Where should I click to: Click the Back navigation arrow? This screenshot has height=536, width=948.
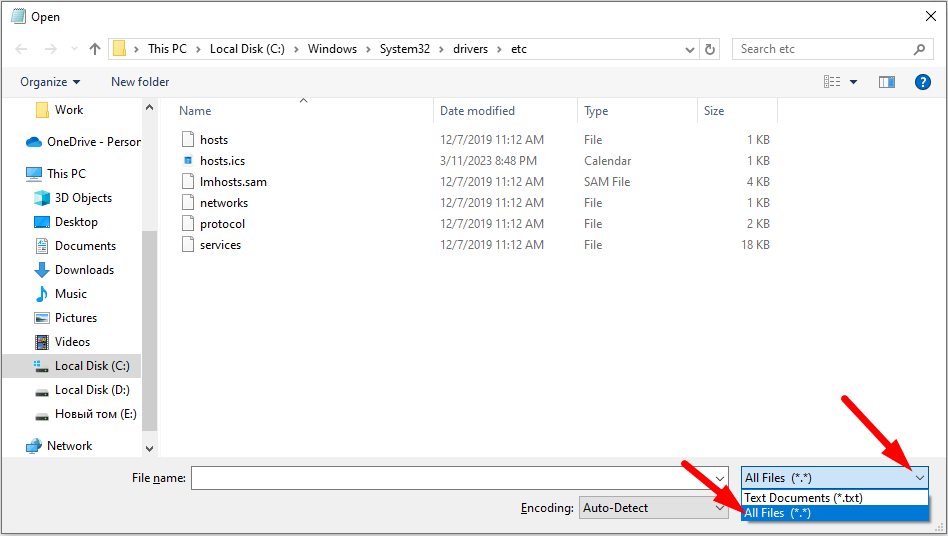pyautogui.click(x=22, y=49)
